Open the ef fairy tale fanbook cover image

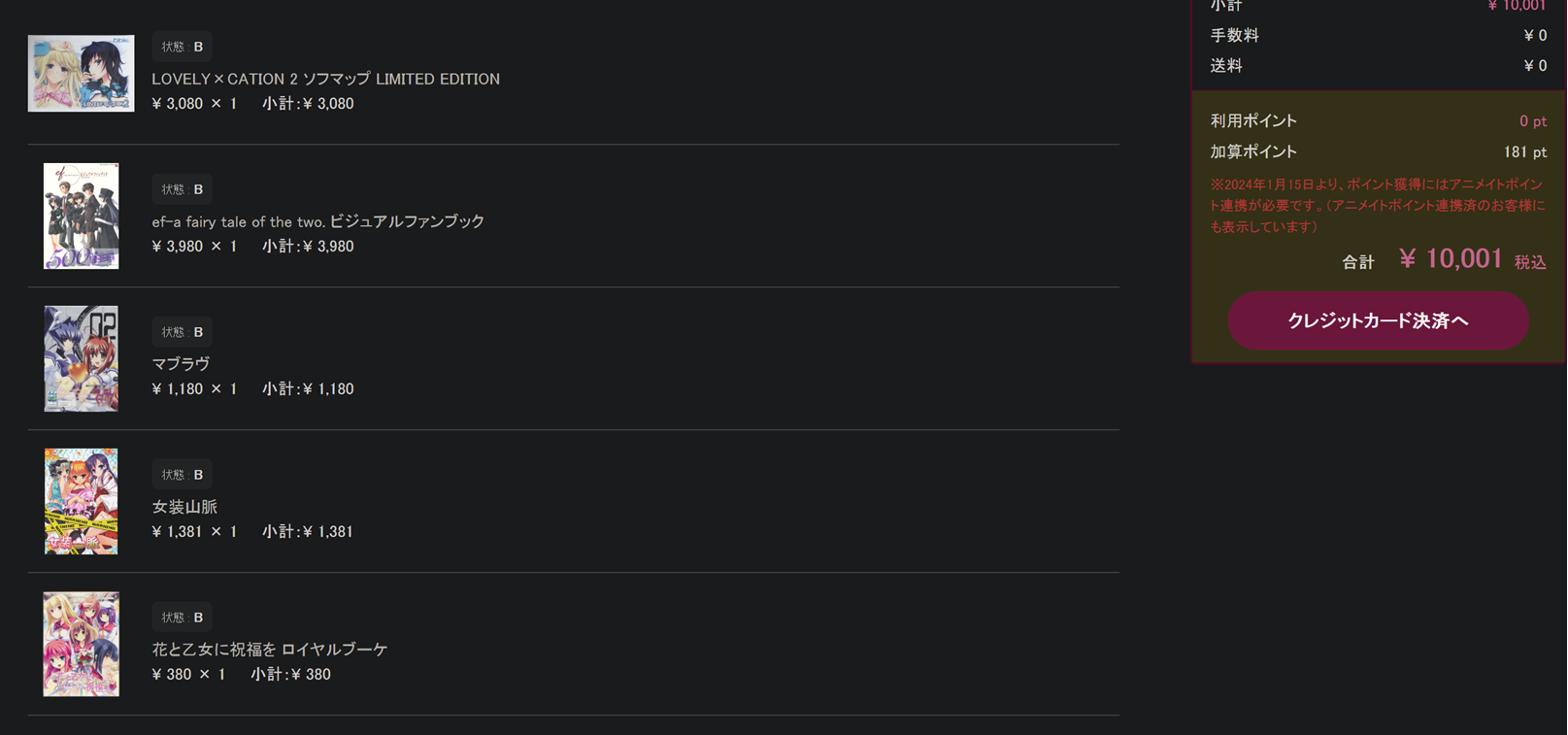81,216
